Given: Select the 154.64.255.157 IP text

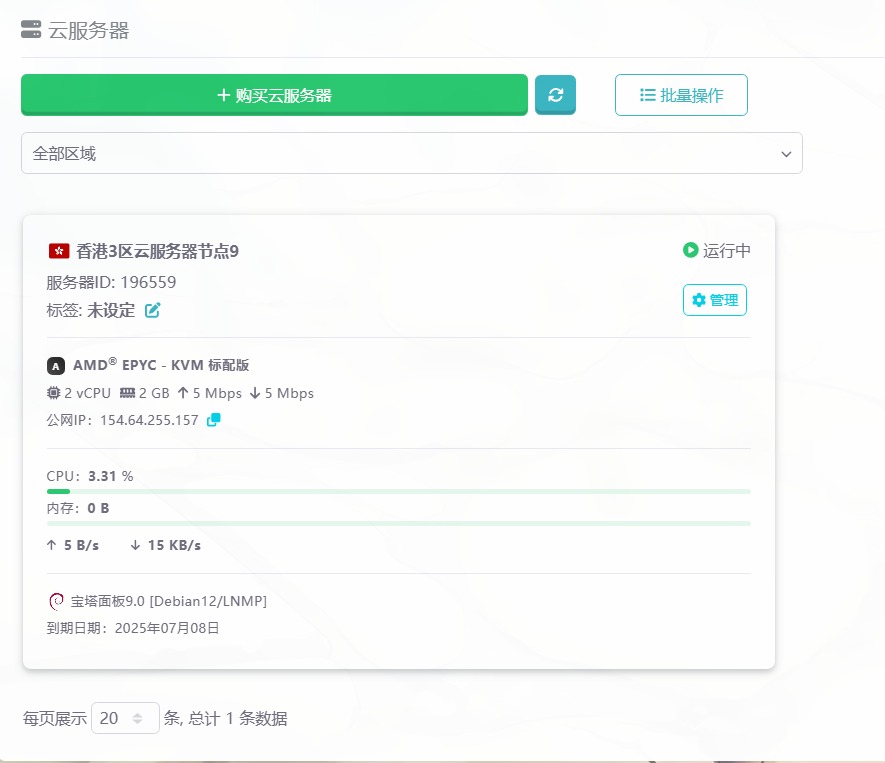Looking at the screenshot, I should 149,420.
